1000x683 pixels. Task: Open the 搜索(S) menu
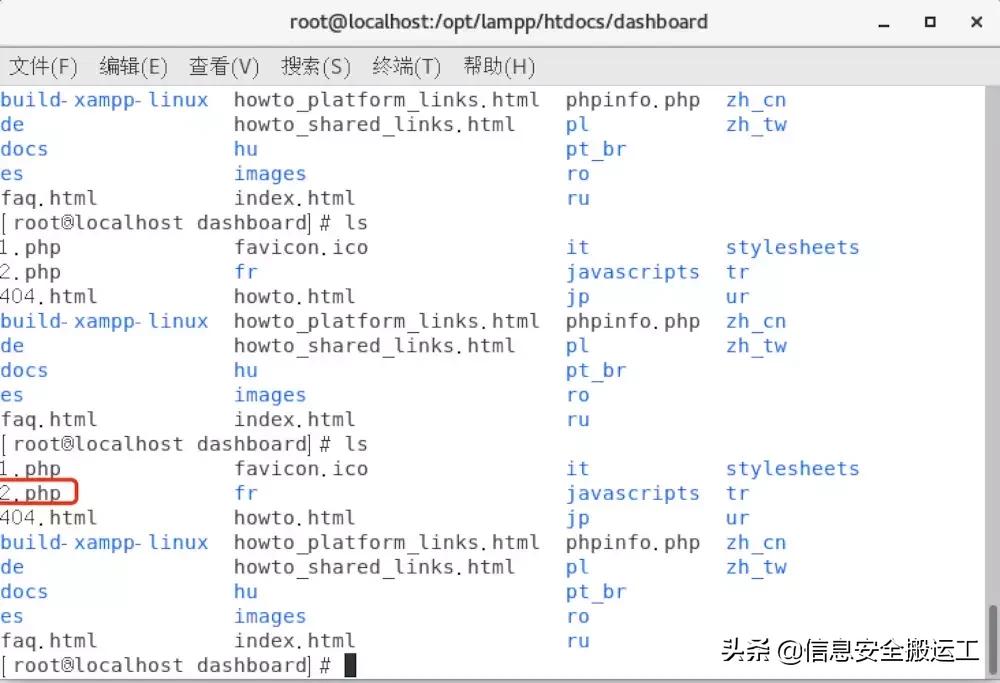pos(316,66)
